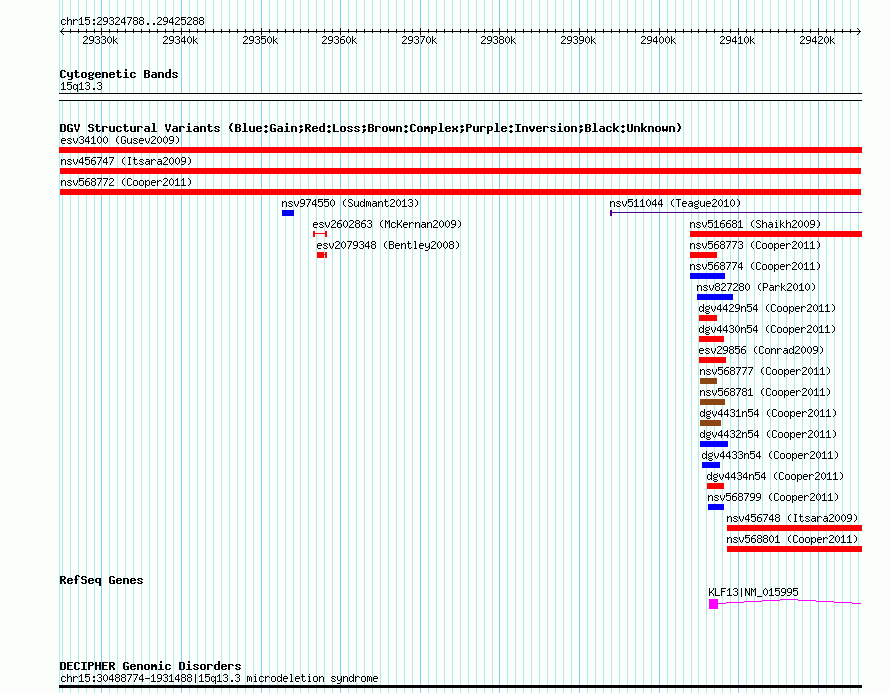Click the brown bar under nsv568781
The width and height of the screenshot is (890, 693).
pyautogui.click(x=712, y=402)
